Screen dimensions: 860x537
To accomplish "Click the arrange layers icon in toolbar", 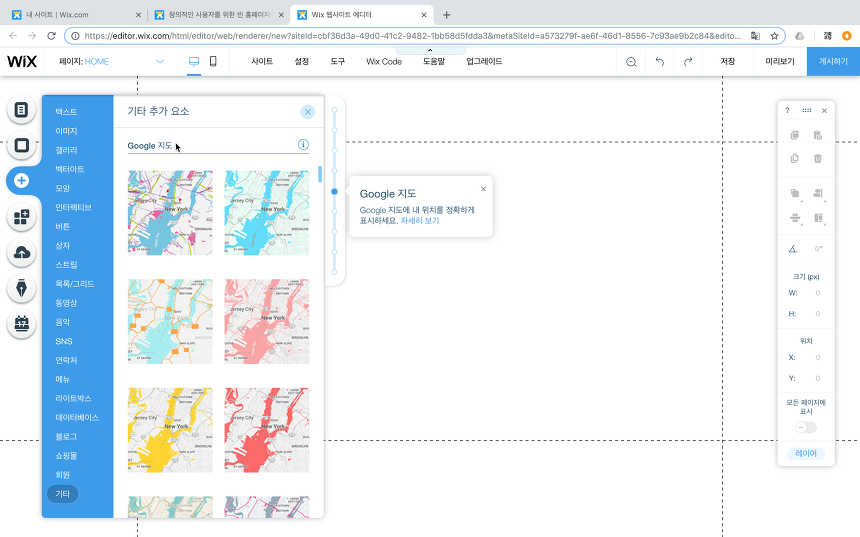I will click(795, 193).
